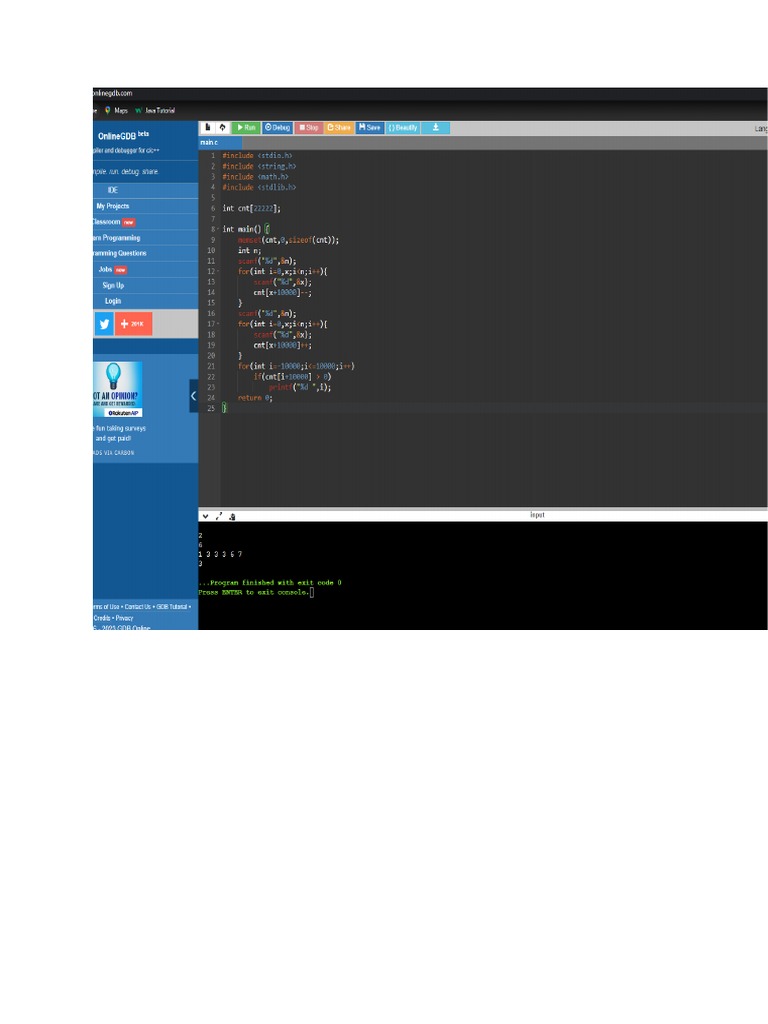Run the program with the Run button
The height and width of the screenshot is (1024, 768).
[245, 128]
